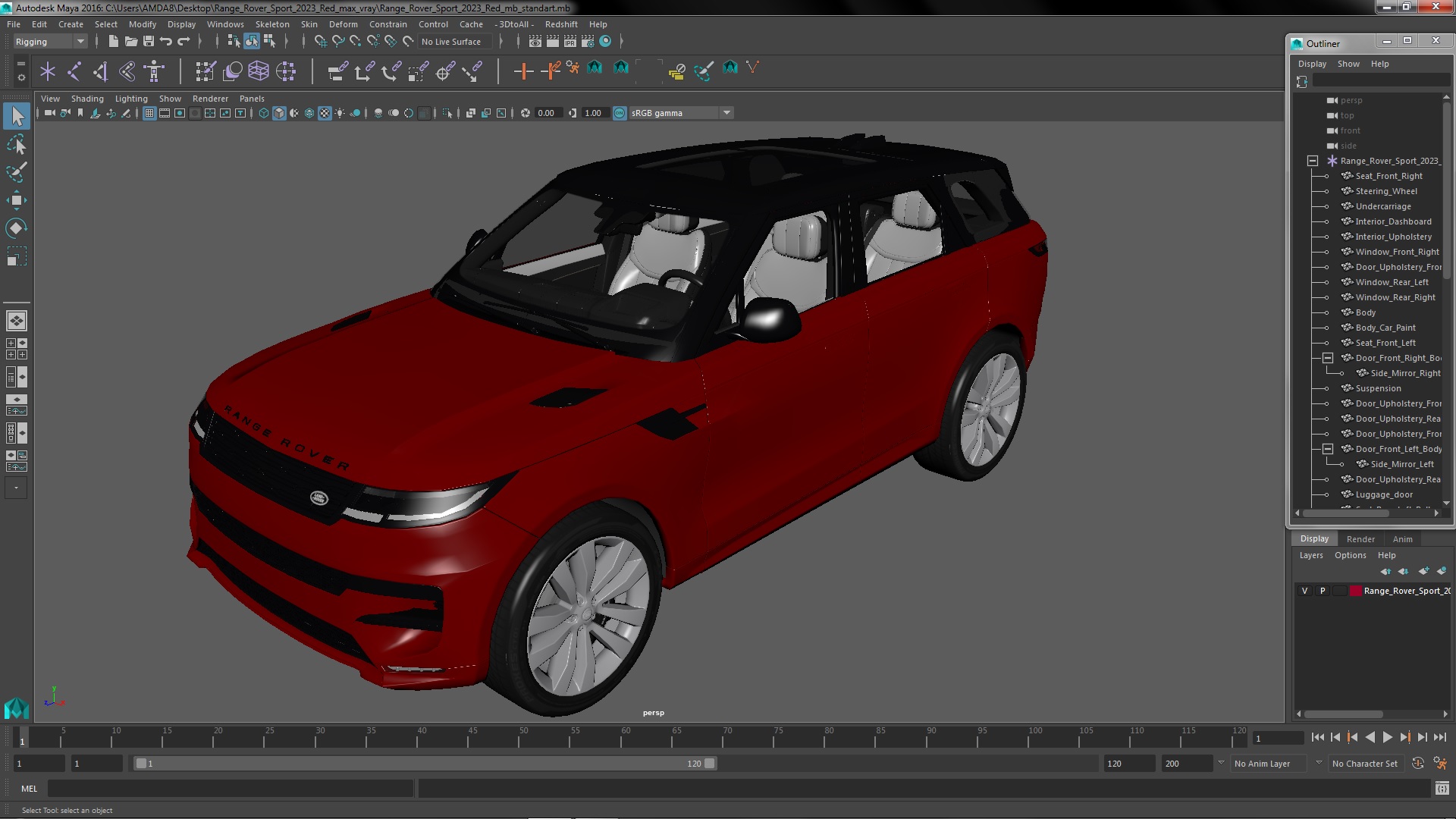The image size is (1456, 819).
Task: Click the time range slider bar
Action: tap(425, 764)
